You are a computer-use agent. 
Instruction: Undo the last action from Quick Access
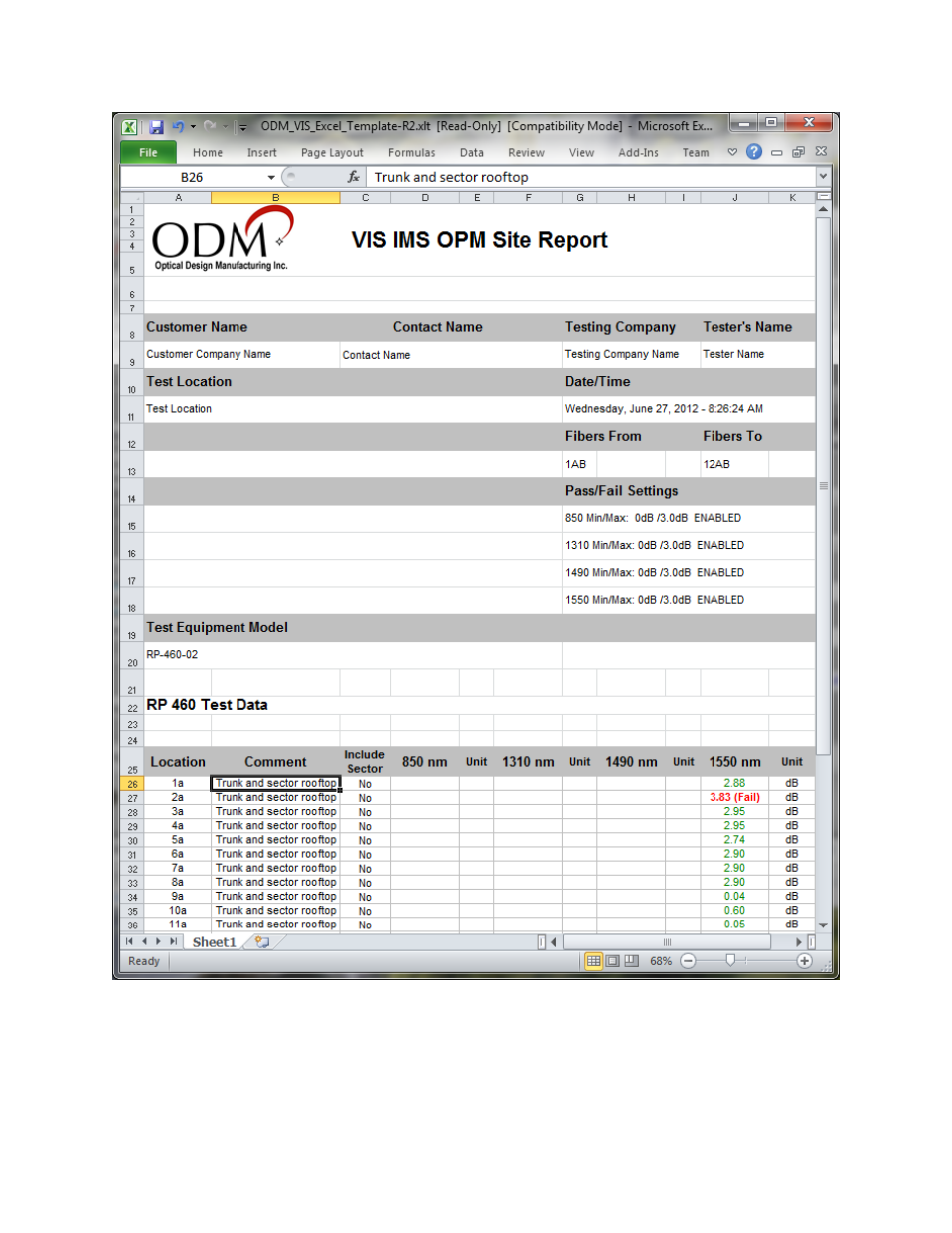click(178, 127)
